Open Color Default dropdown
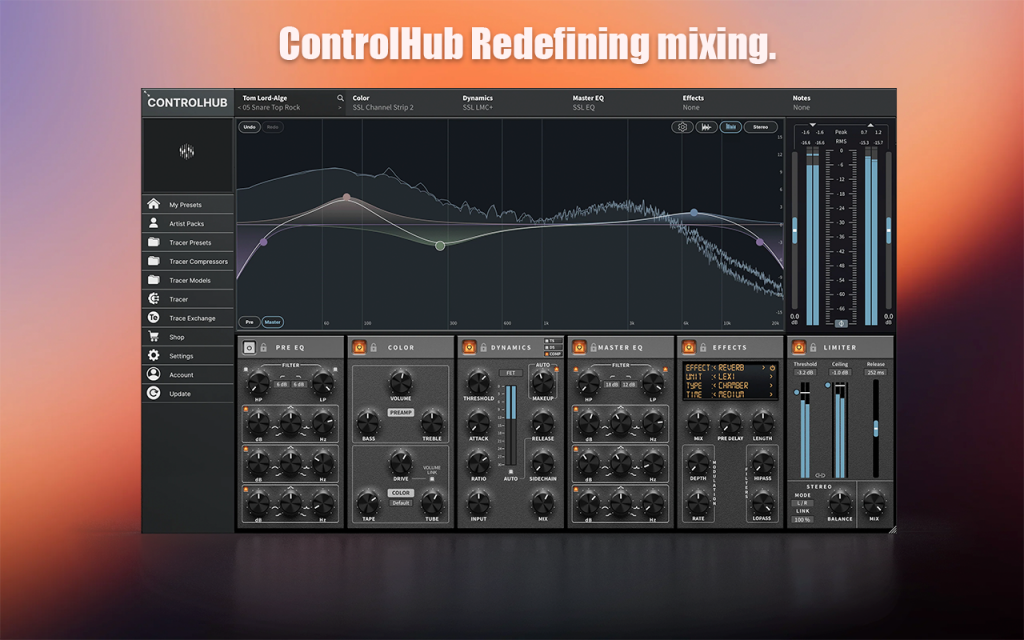Viewport: 1024px width, 640px height. [x=400, y=503]
